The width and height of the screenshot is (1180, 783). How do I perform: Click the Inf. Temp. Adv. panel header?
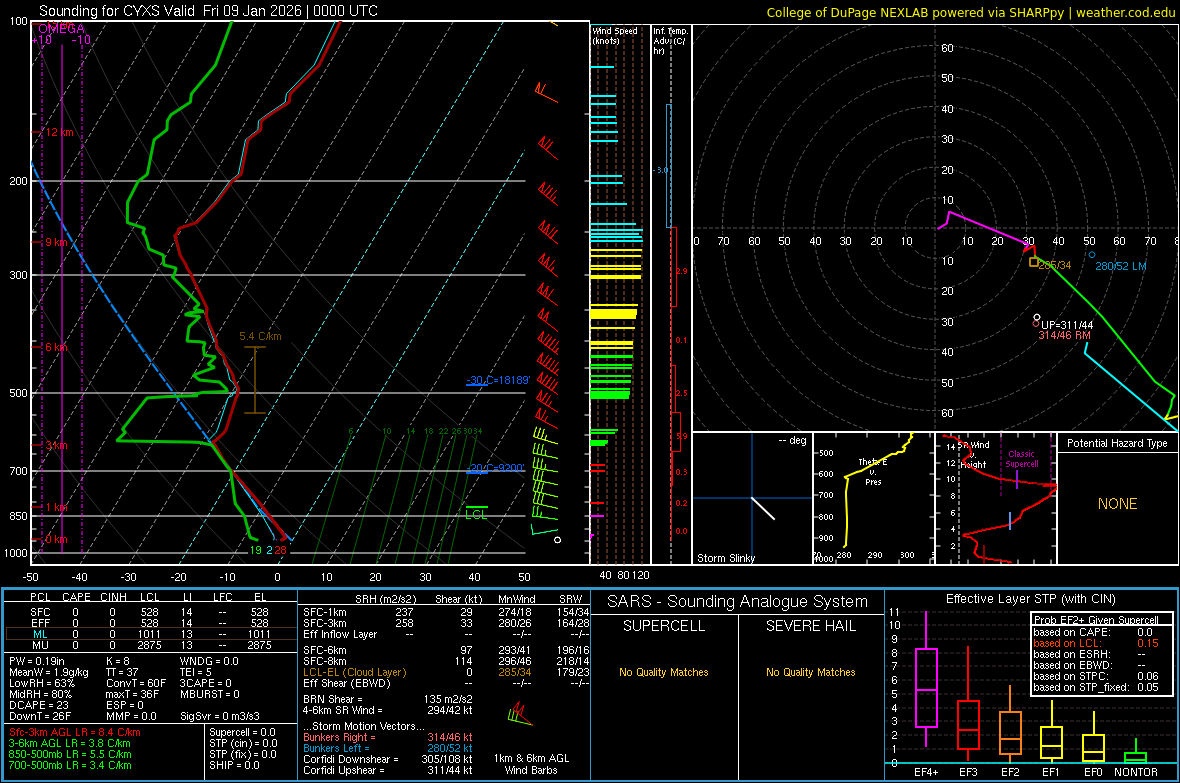(x=671, y=41)
